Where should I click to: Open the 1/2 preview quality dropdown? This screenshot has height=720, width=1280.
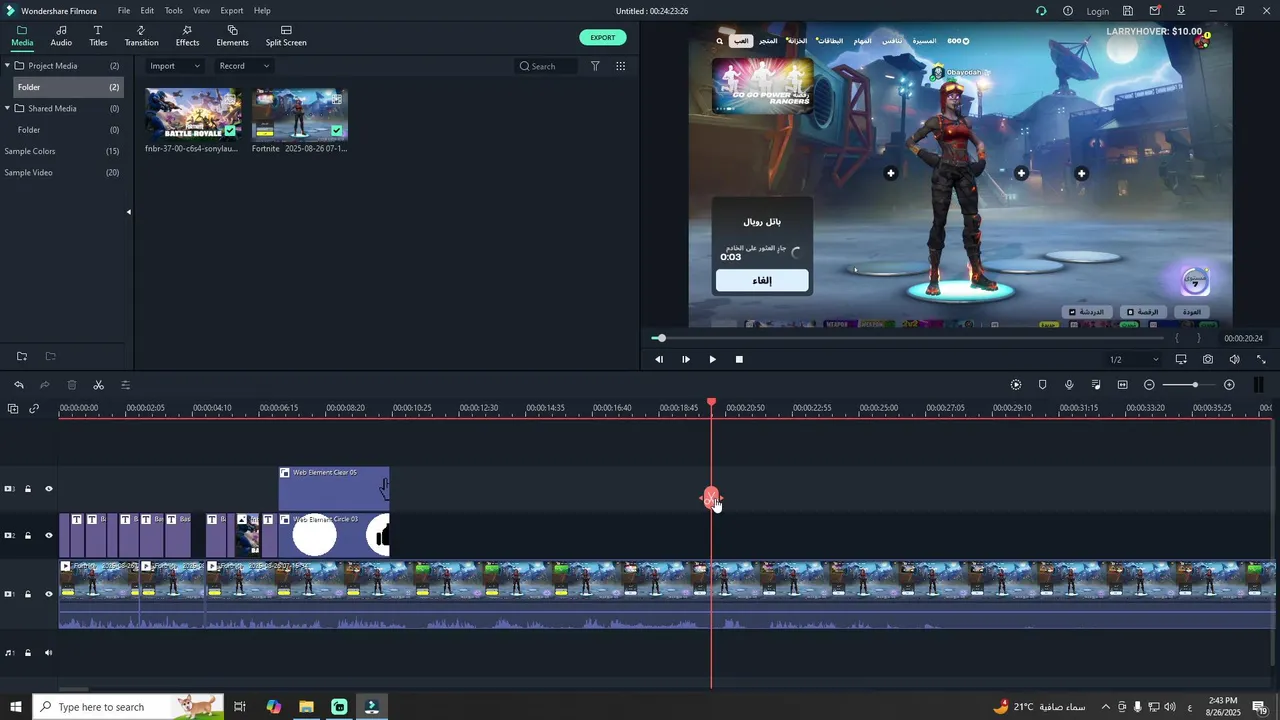pos(1133,359)
